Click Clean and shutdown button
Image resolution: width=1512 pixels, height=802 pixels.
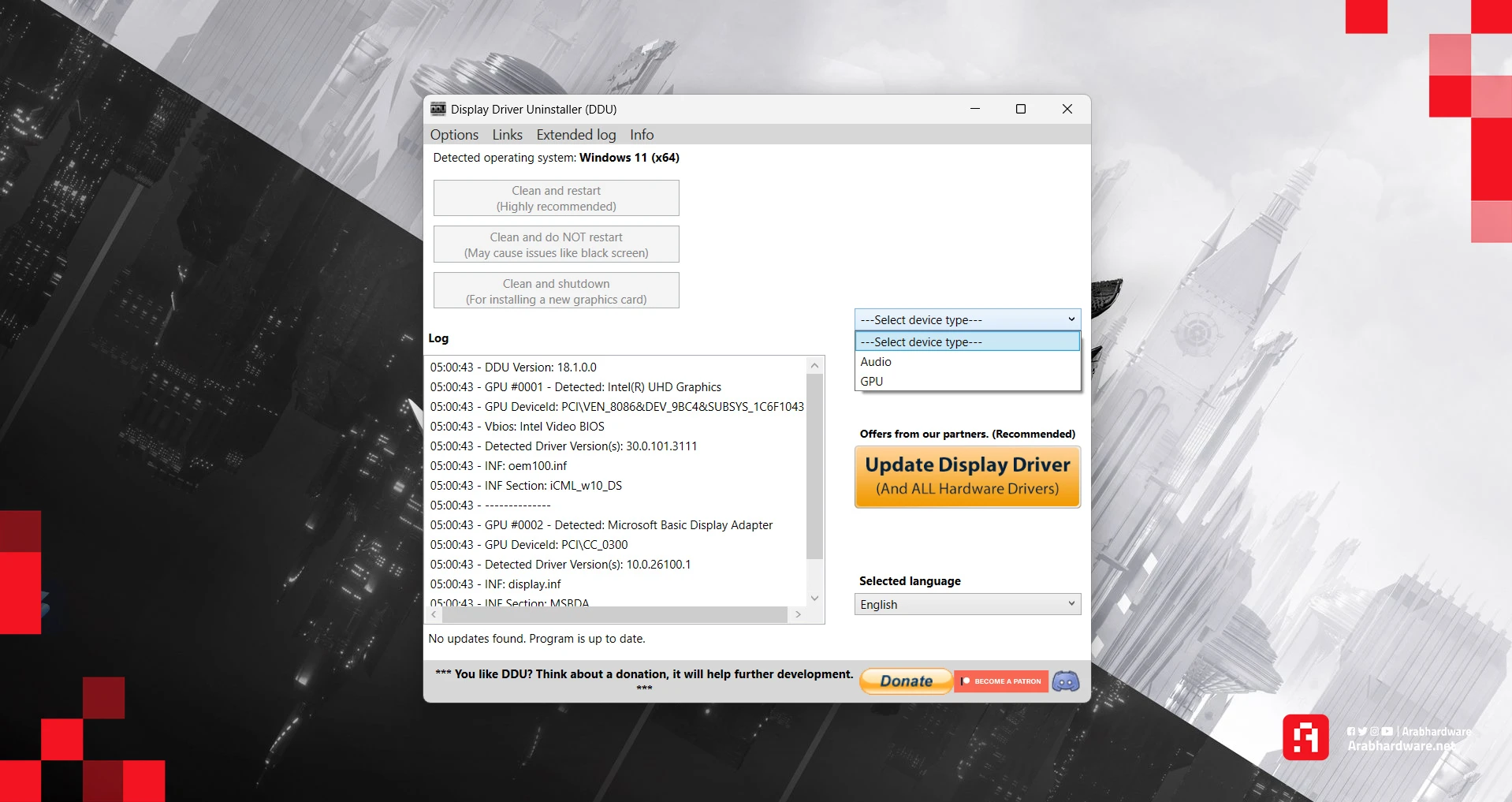[557, 291]
